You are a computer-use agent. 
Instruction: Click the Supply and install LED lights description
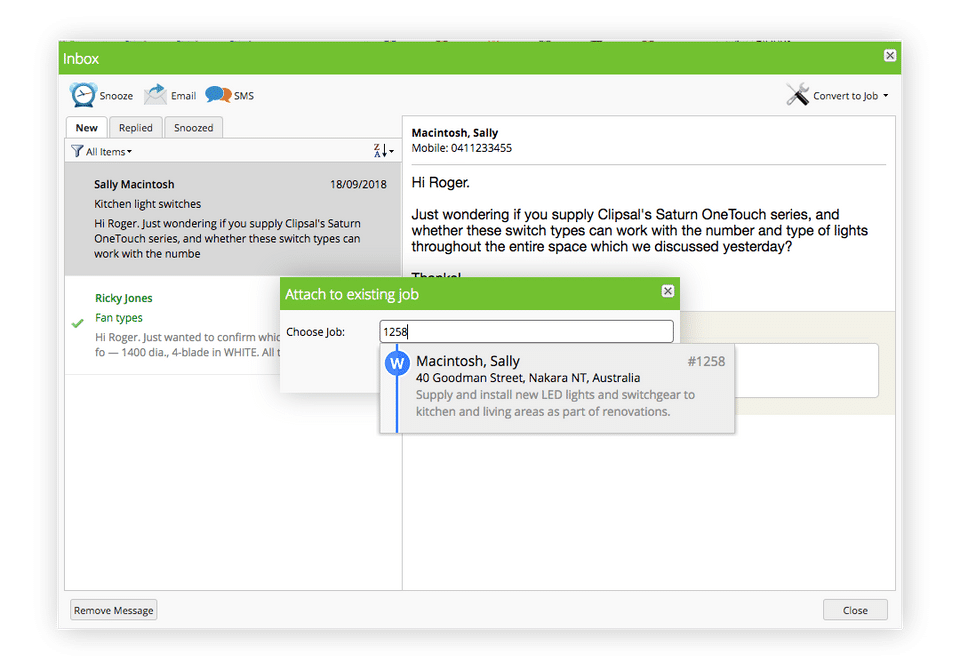coord(555,403)
